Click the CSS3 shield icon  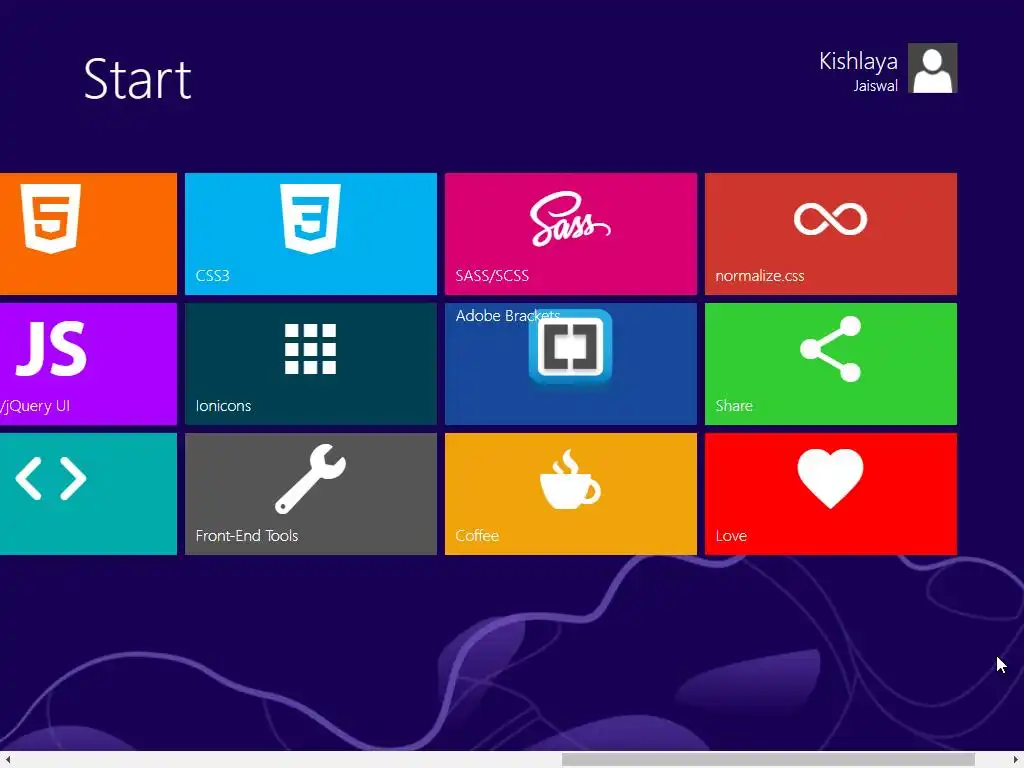pyautogui.click(x=310, y=218)
